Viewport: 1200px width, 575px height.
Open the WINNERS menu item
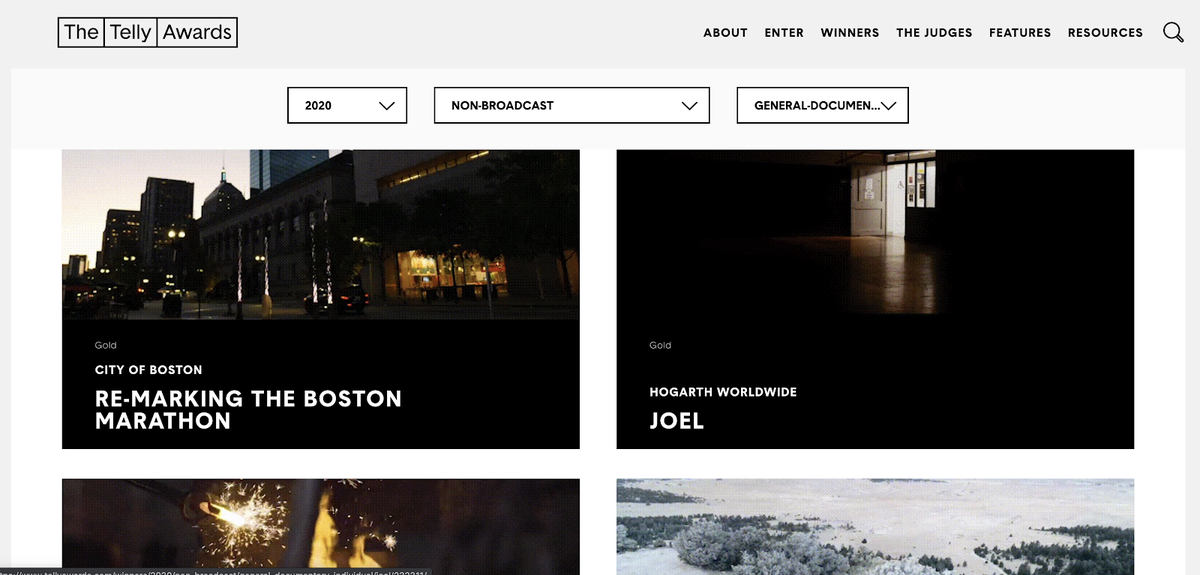[850, 33]
